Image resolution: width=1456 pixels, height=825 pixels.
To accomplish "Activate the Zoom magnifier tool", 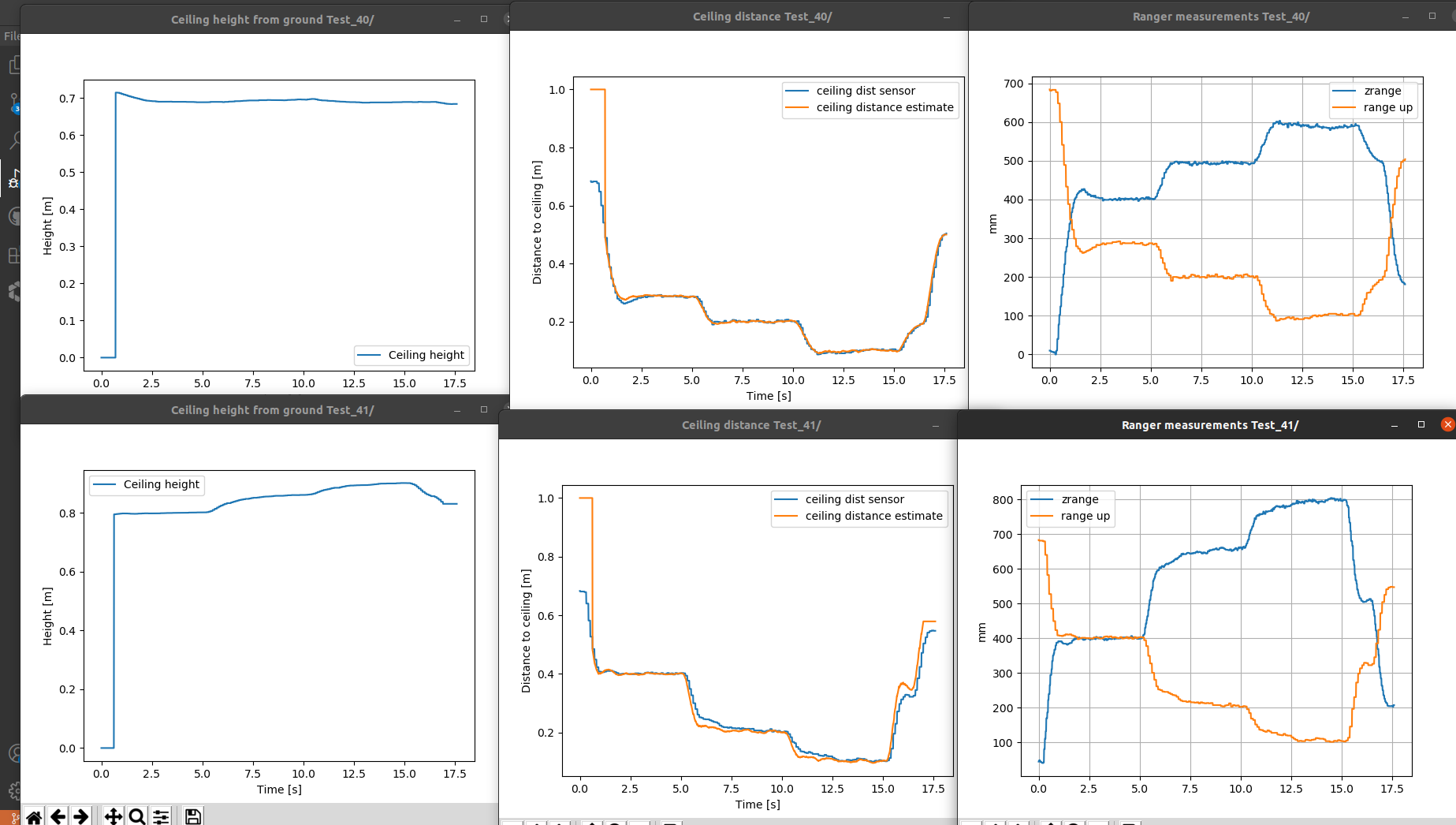I will pyautogui.click(x=137, y=816).
